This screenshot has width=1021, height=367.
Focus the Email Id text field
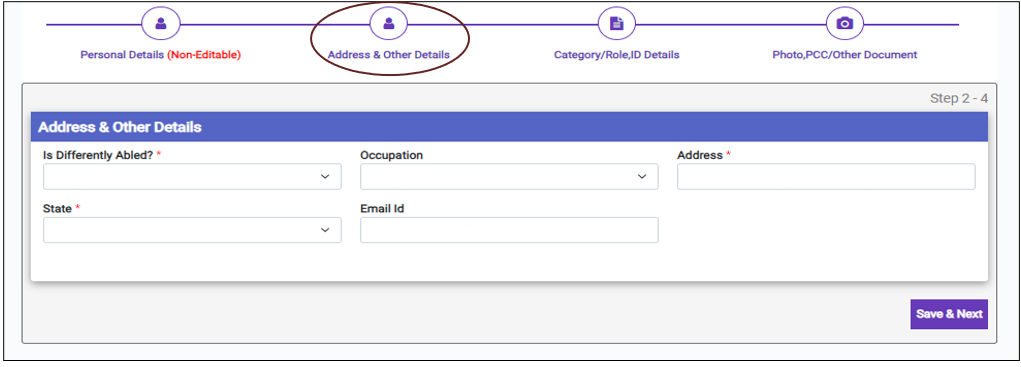(509, 230)
